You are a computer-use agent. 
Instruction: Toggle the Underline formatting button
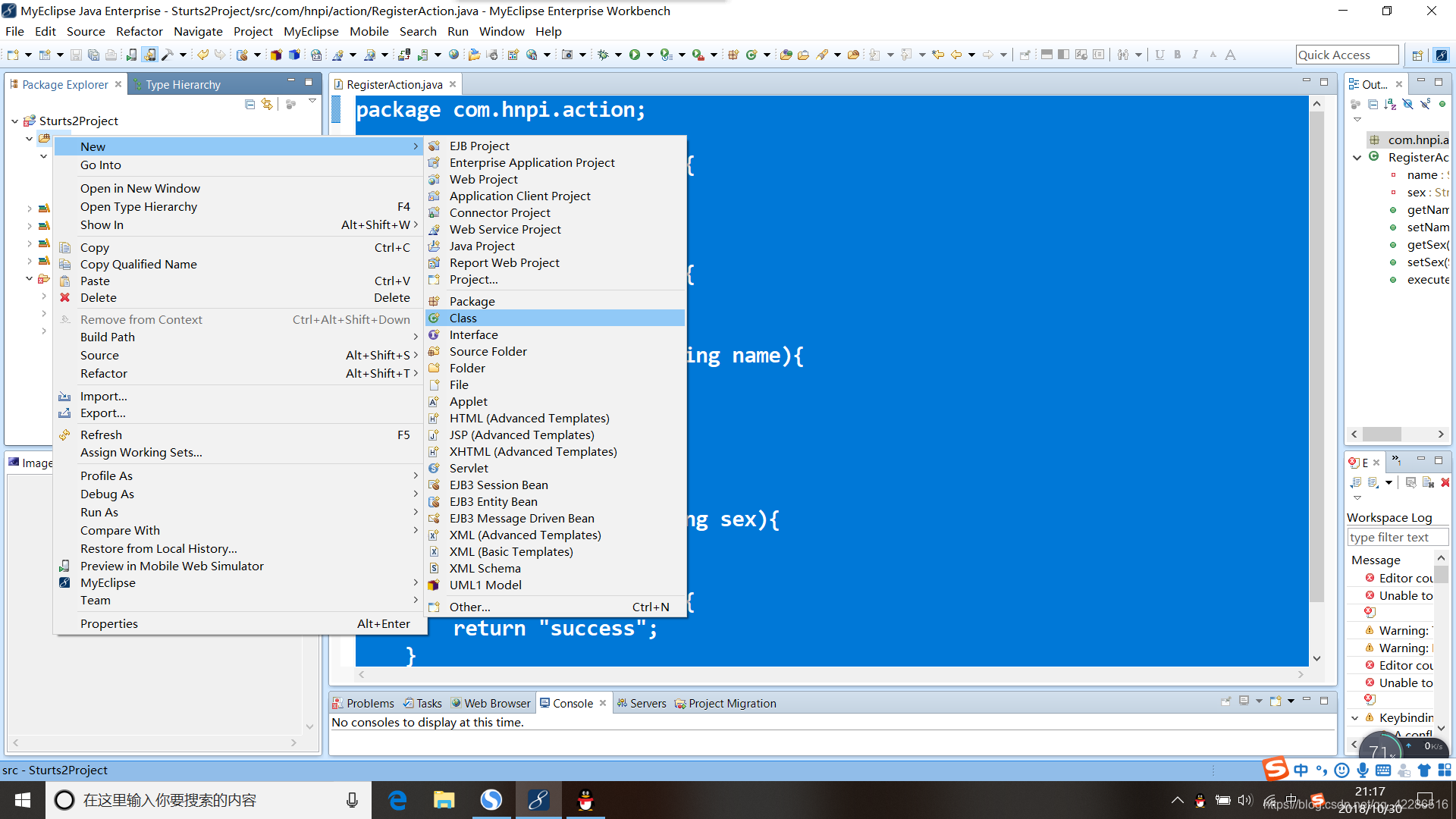(1159, 55)
